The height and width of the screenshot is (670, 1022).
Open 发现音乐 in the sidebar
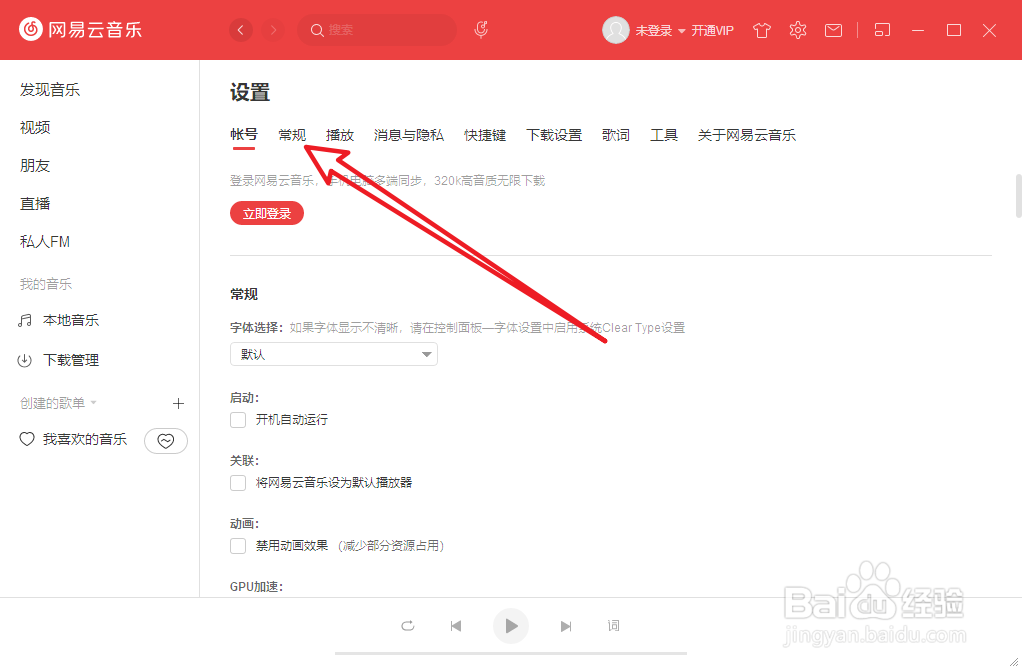[x=50, y=90]
